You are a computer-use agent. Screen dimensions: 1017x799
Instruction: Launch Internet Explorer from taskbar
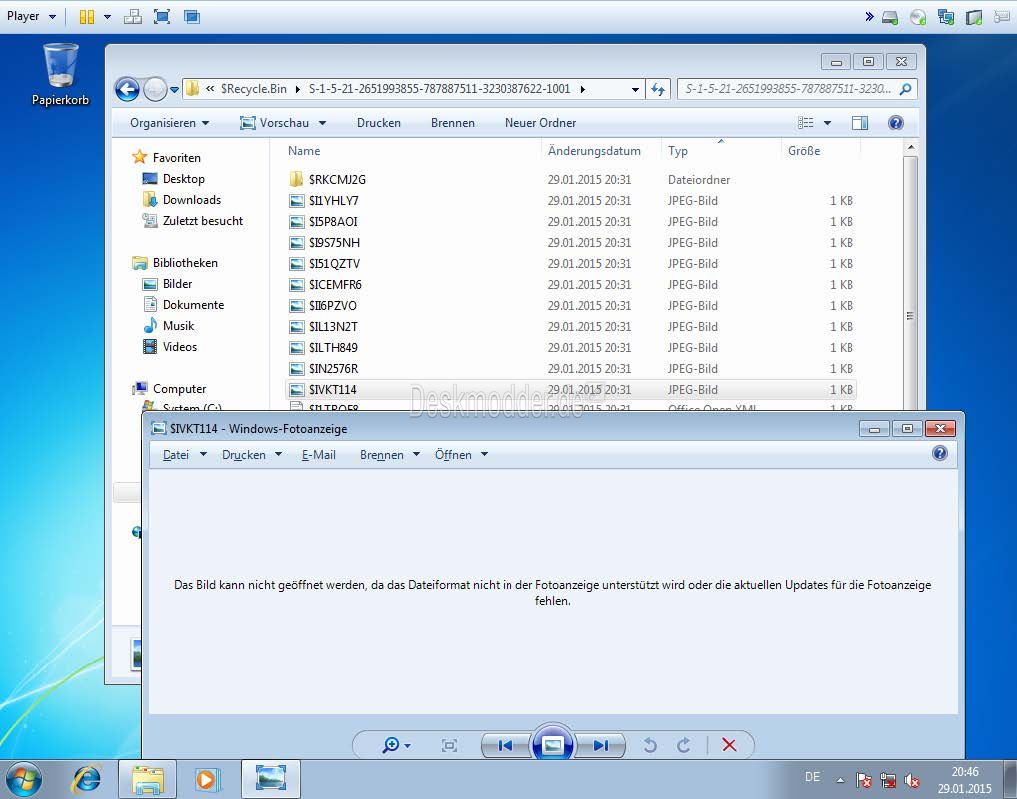pos(87,779)
